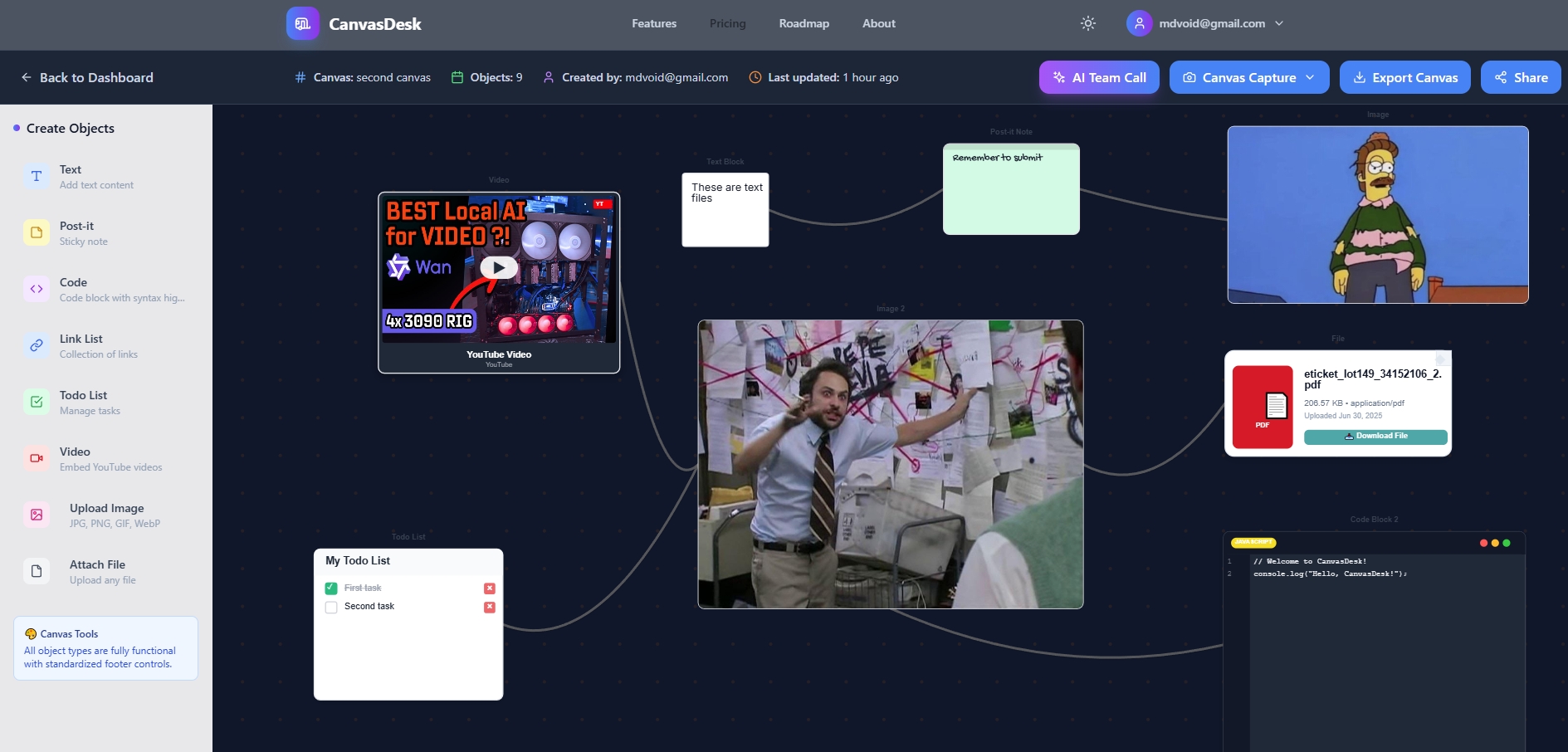Click the red dot on the code block
The width and height of the screenshot is (1568, 752).
tap(1483, 543)
